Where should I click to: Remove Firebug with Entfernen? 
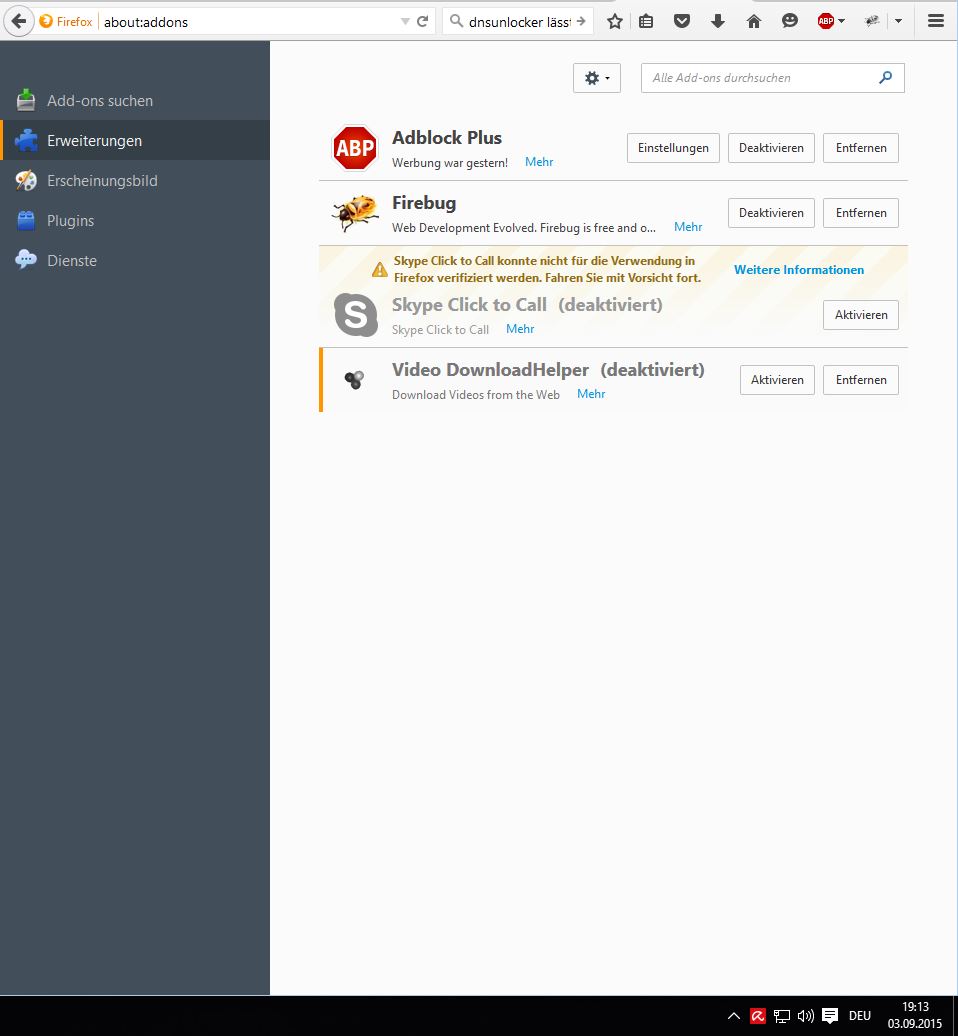coord(861,213)
